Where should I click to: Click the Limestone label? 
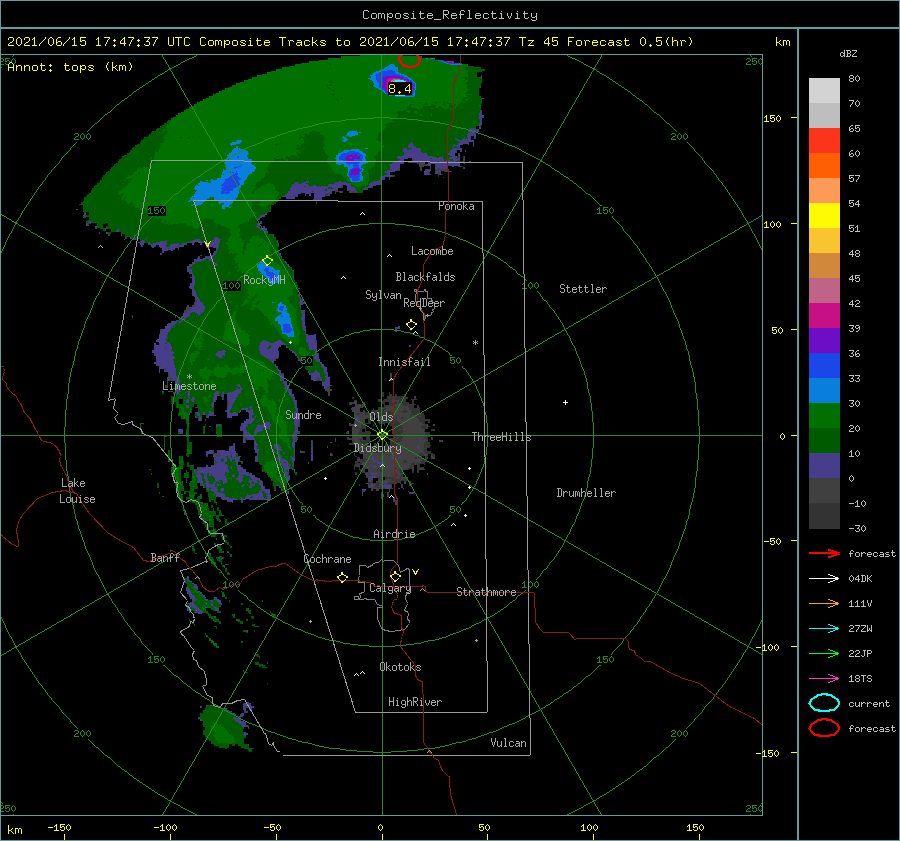click(189, 386)
